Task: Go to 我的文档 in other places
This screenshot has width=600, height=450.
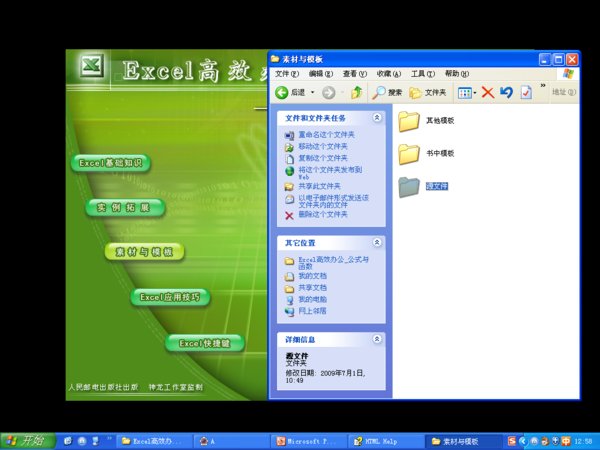Action: point(312,276)
